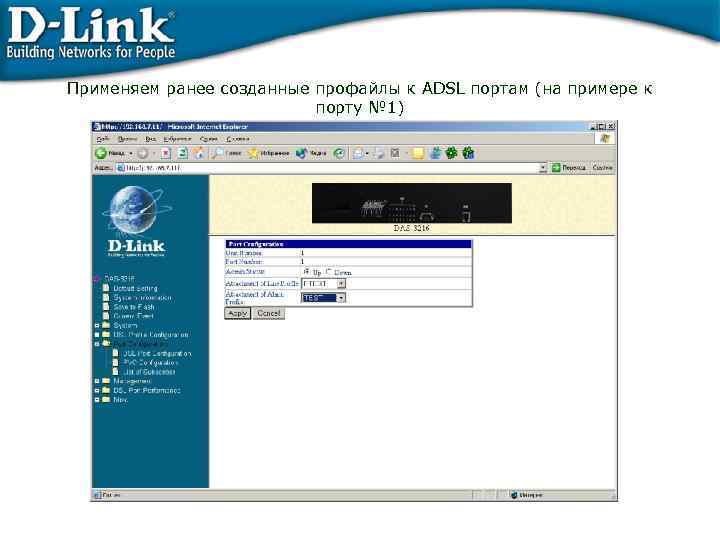The image size is (720, 540).
Task: Click the DAS-3216 device panel image
Action: coord(411,203)
